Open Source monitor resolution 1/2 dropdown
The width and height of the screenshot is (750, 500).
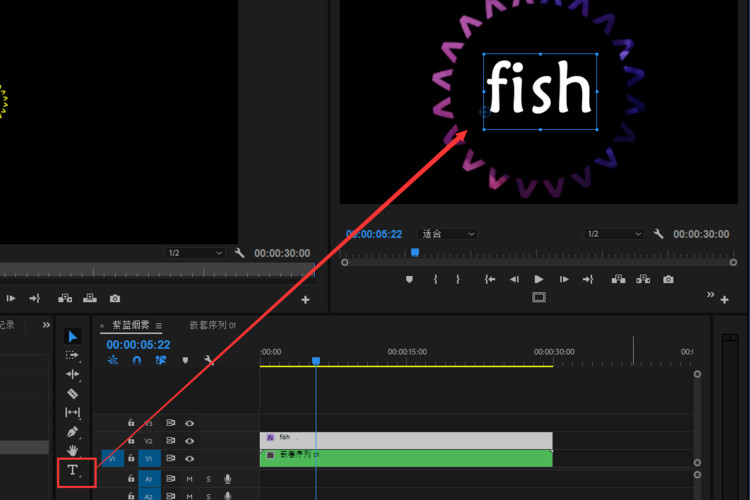click(x=194, y=254)
